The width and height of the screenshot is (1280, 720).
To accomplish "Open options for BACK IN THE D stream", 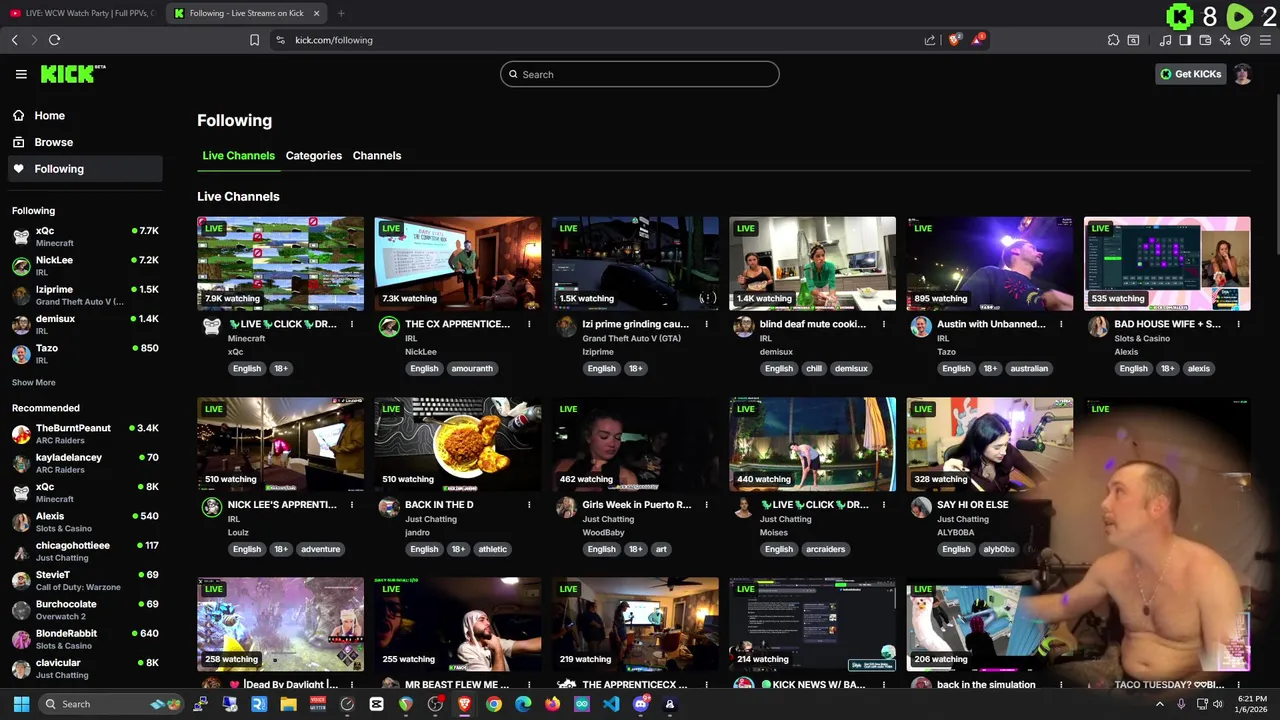I will [529, 505].
